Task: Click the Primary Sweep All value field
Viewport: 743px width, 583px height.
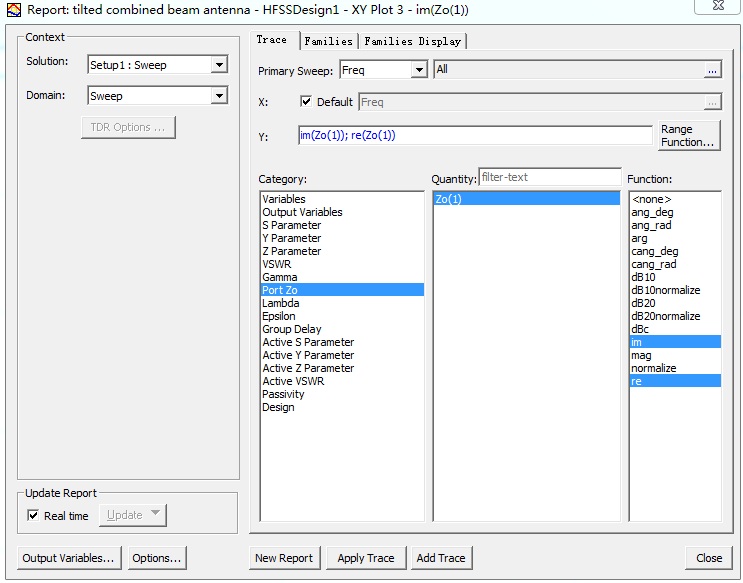Action: [569, 70]
